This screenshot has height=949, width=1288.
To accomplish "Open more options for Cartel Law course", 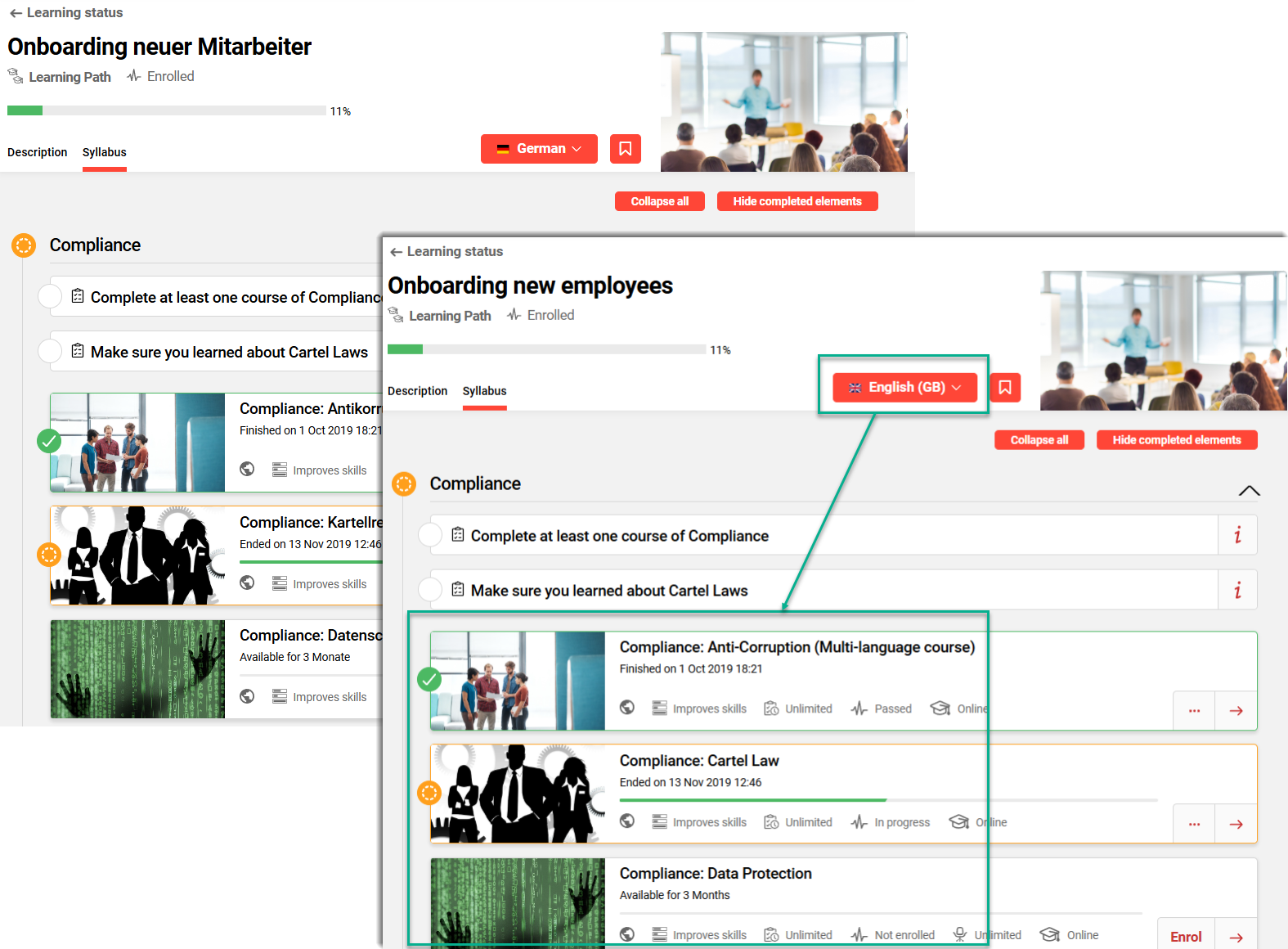I will [1194, 824].
